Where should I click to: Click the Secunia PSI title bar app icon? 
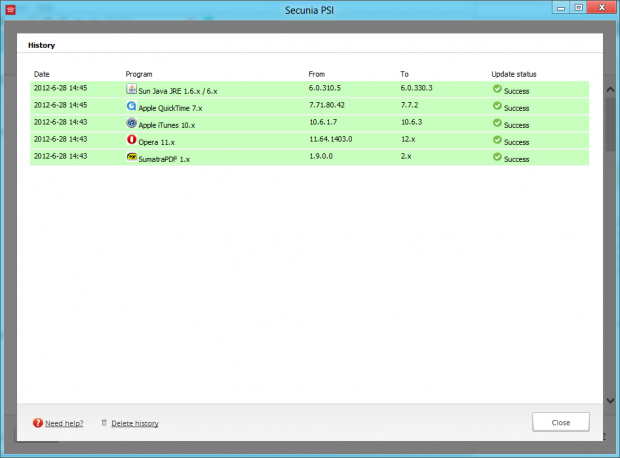coord(11,9)
